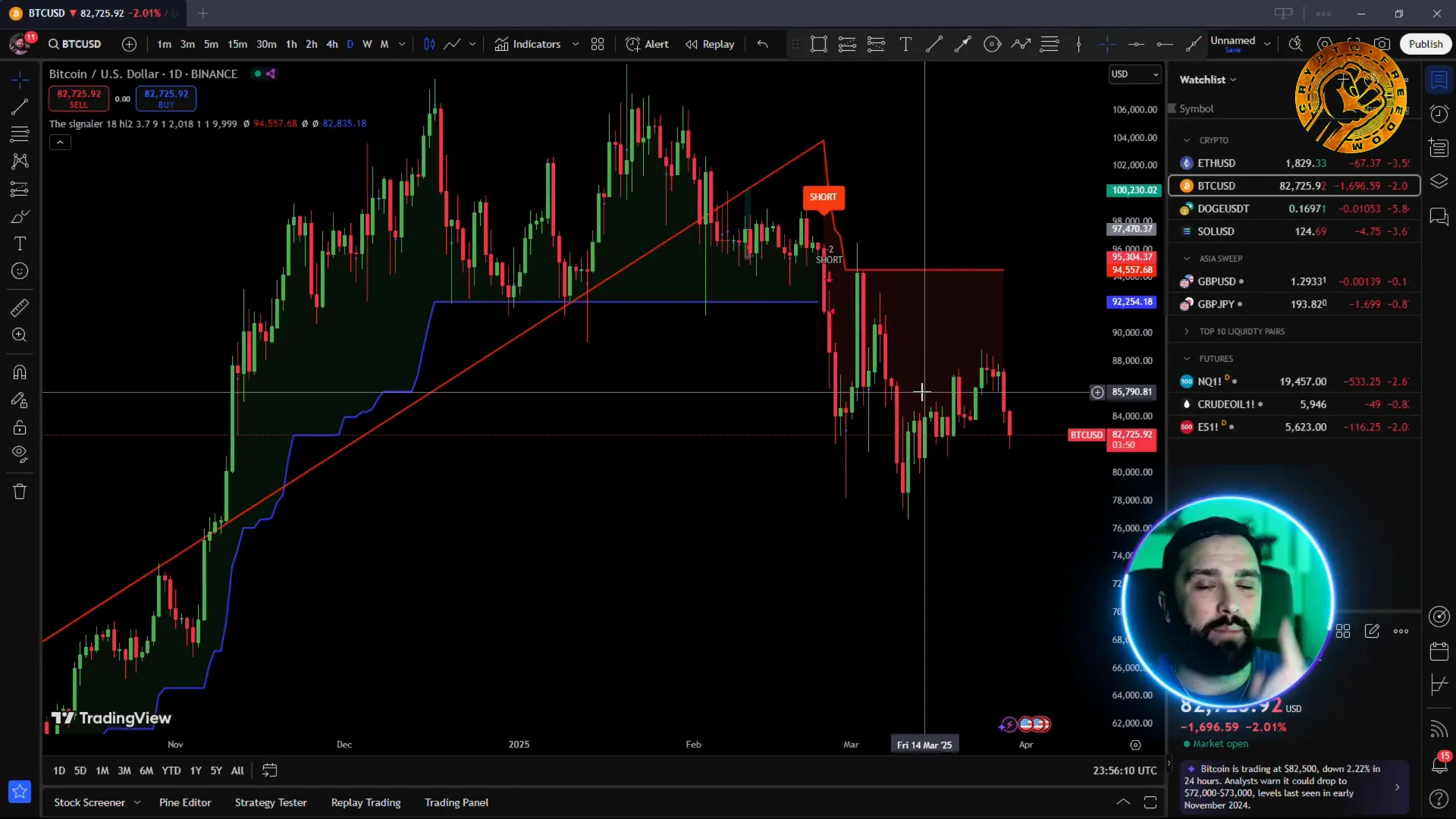
Task: Set range to 3M at chart bottom
Action: click(124, 770)
